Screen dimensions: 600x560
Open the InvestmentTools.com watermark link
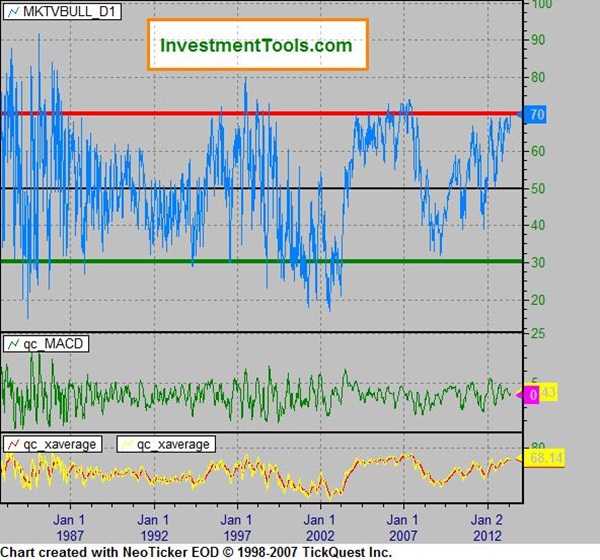(256, 45)
